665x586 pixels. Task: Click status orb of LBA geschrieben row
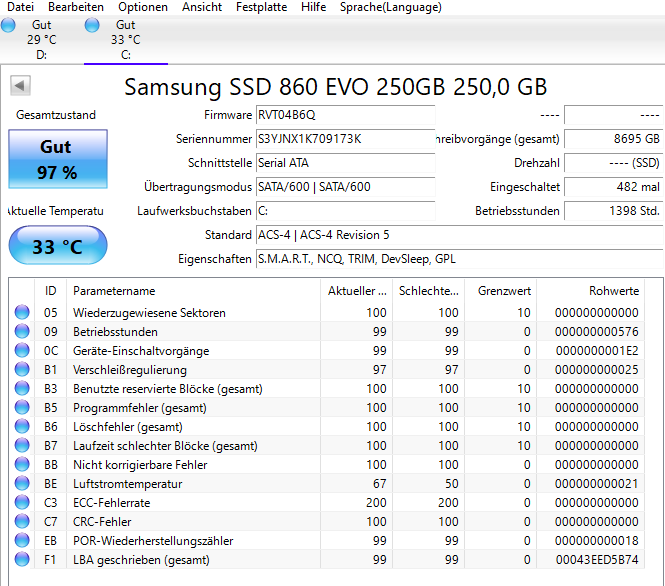[x=22, y=559]
